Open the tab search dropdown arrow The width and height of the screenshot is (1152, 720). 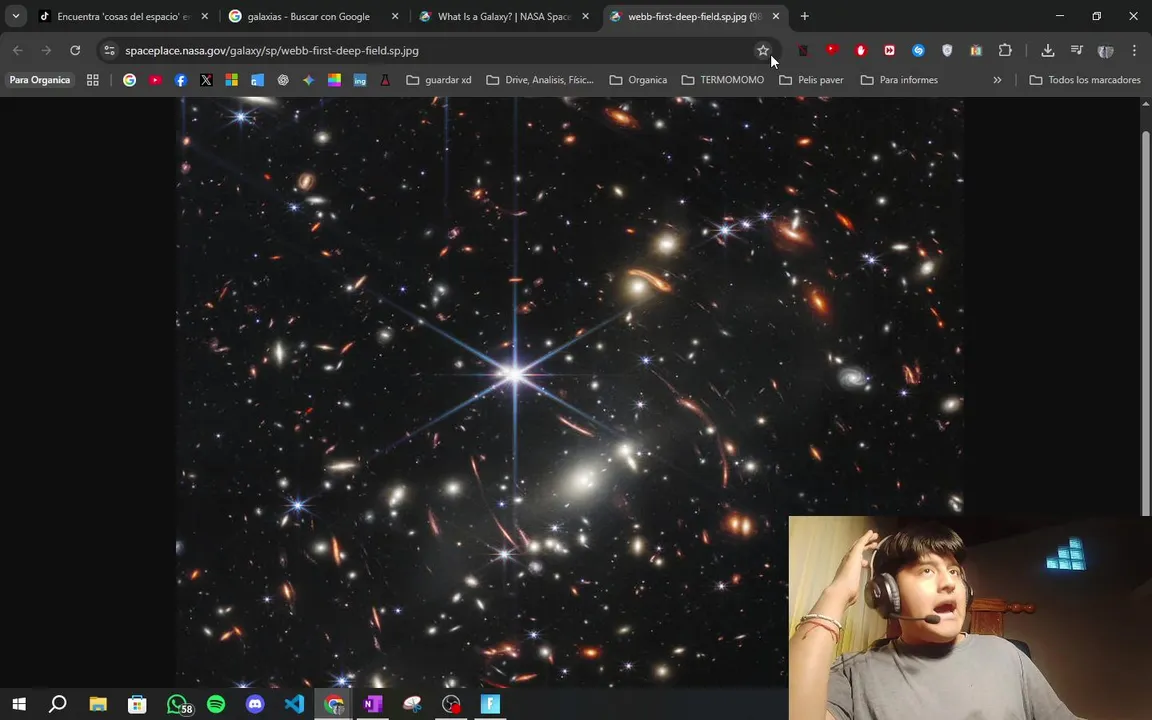point(15,15)
